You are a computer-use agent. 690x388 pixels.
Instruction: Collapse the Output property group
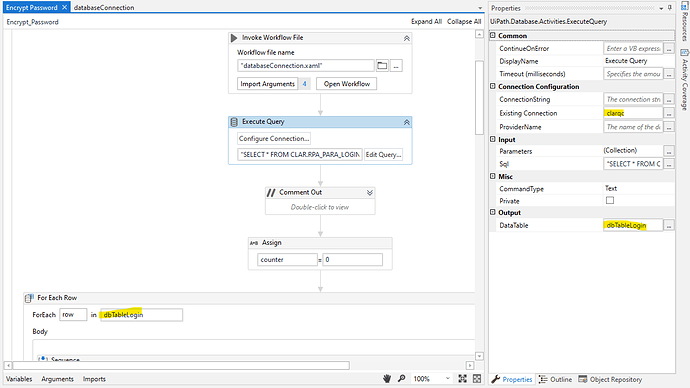(x=493, y=212)
